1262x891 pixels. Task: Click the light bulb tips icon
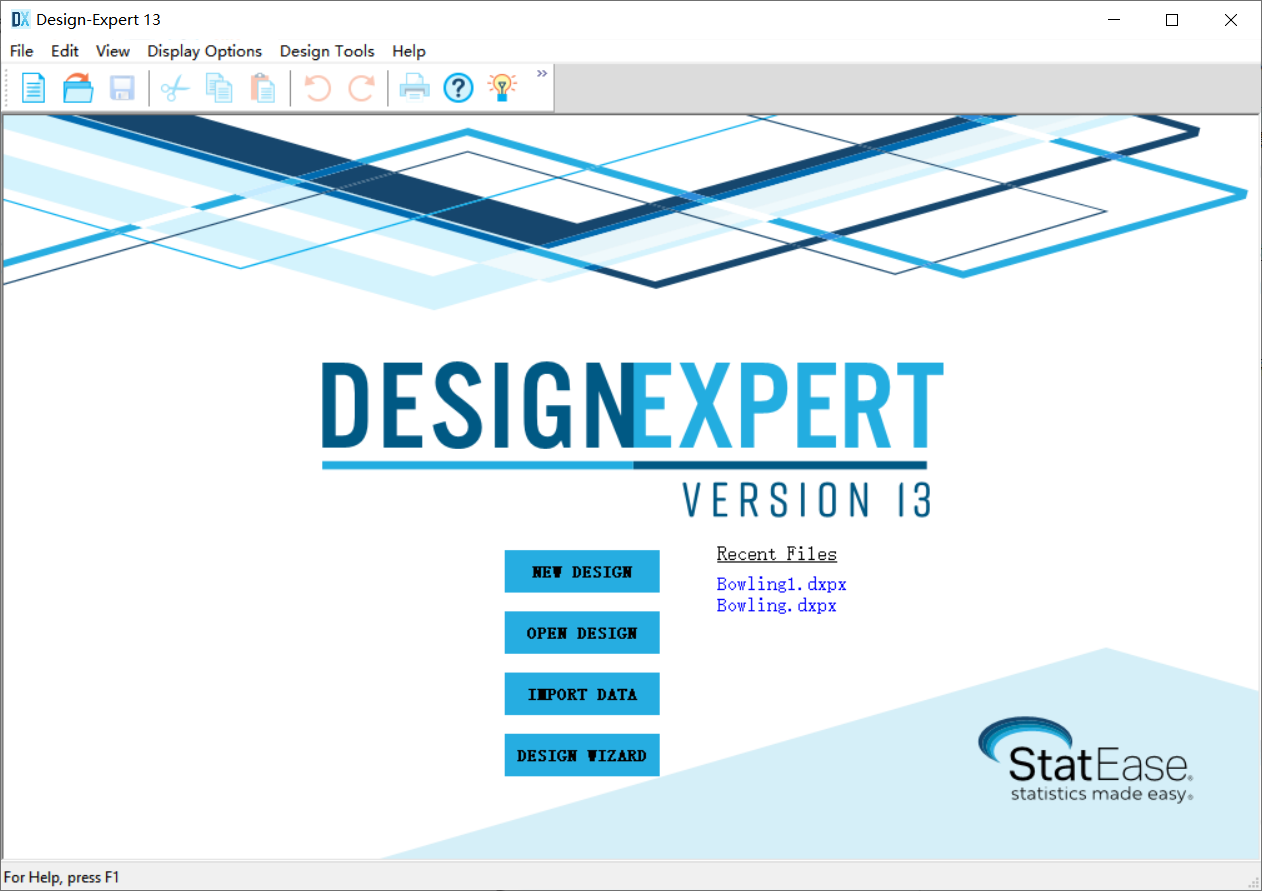pyautogui.click(x=502, y=88)
